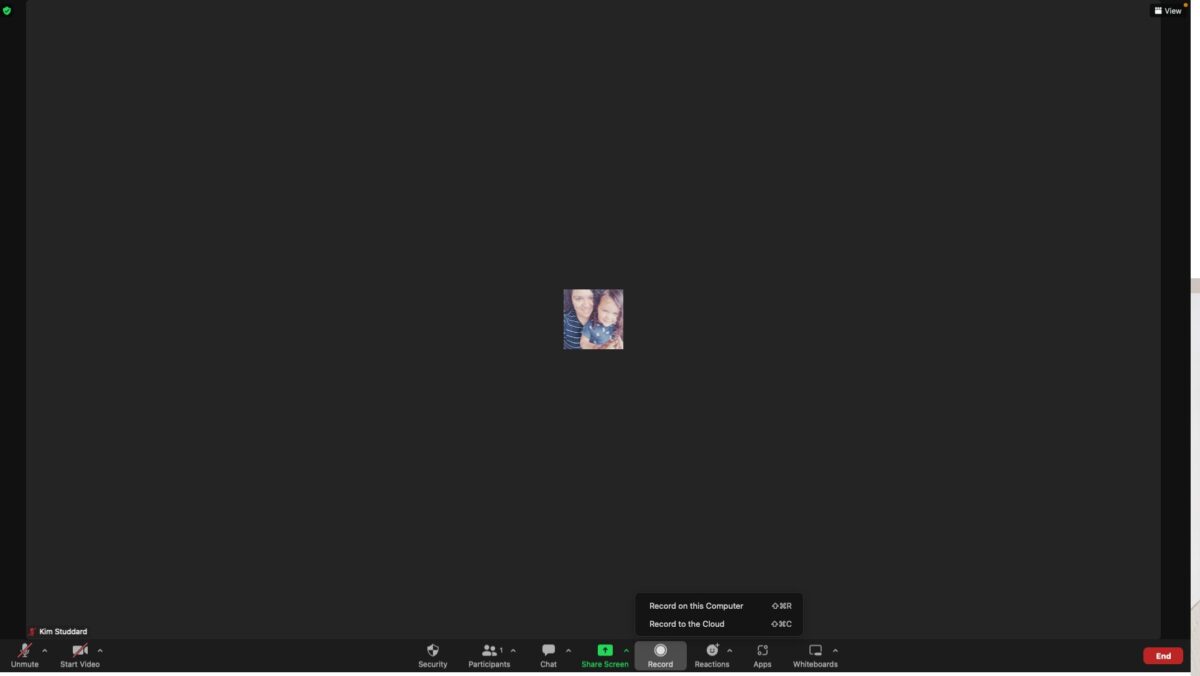Click the green encryption shield icon

[7, 11]
